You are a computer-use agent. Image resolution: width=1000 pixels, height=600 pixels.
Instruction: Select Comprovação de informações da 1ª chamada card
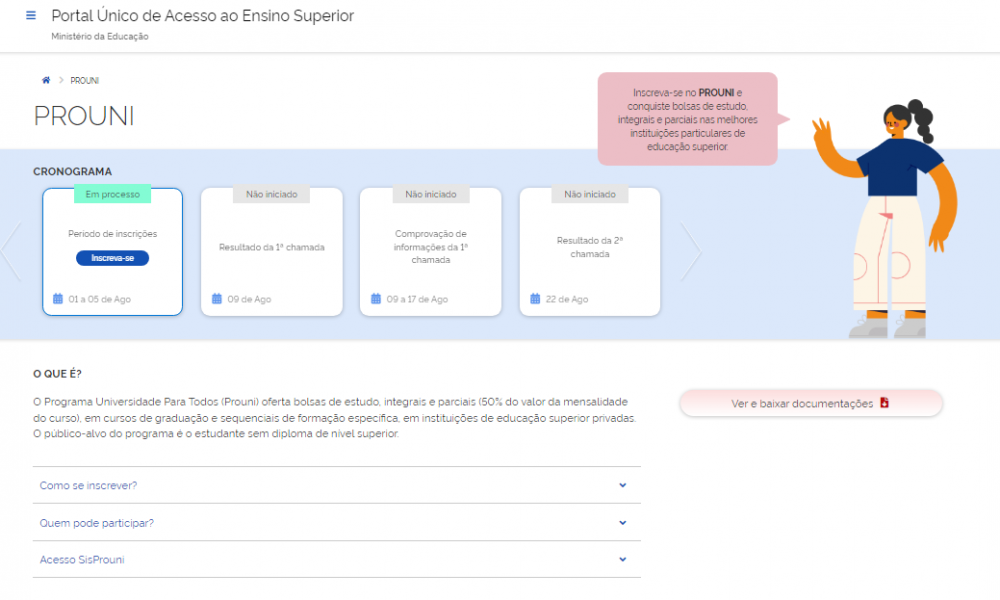(x=430, y=252)
